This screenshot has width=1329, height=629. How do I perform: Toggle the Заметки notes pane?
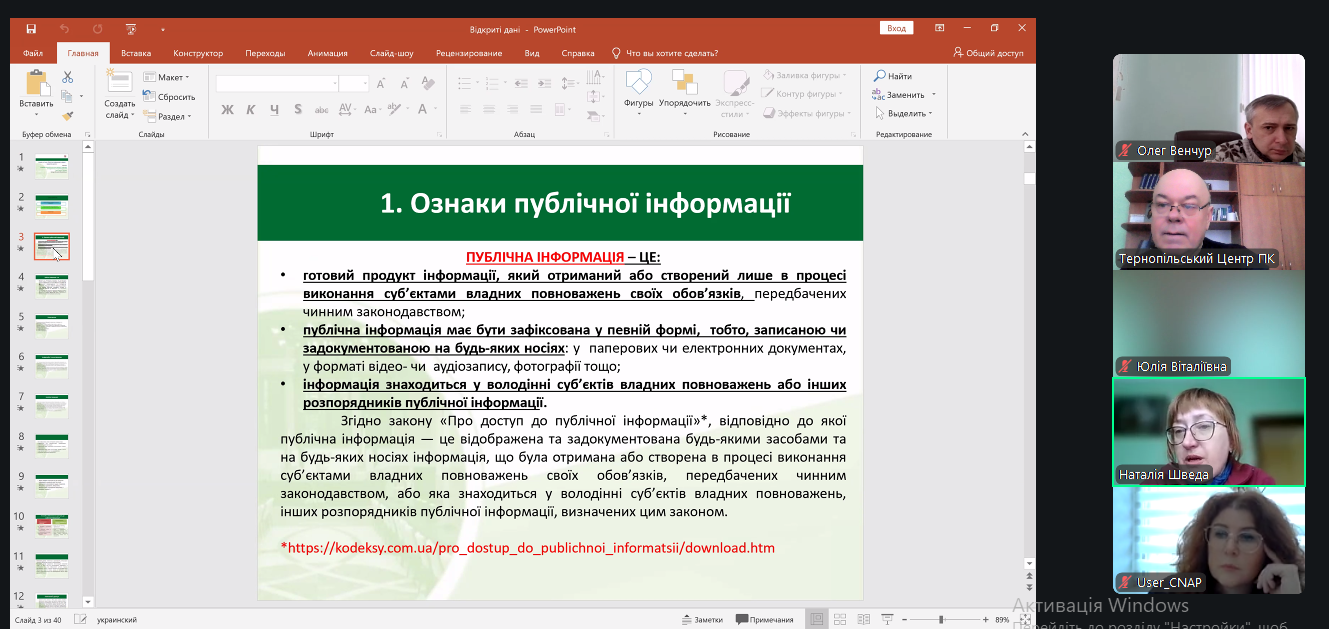701,619
